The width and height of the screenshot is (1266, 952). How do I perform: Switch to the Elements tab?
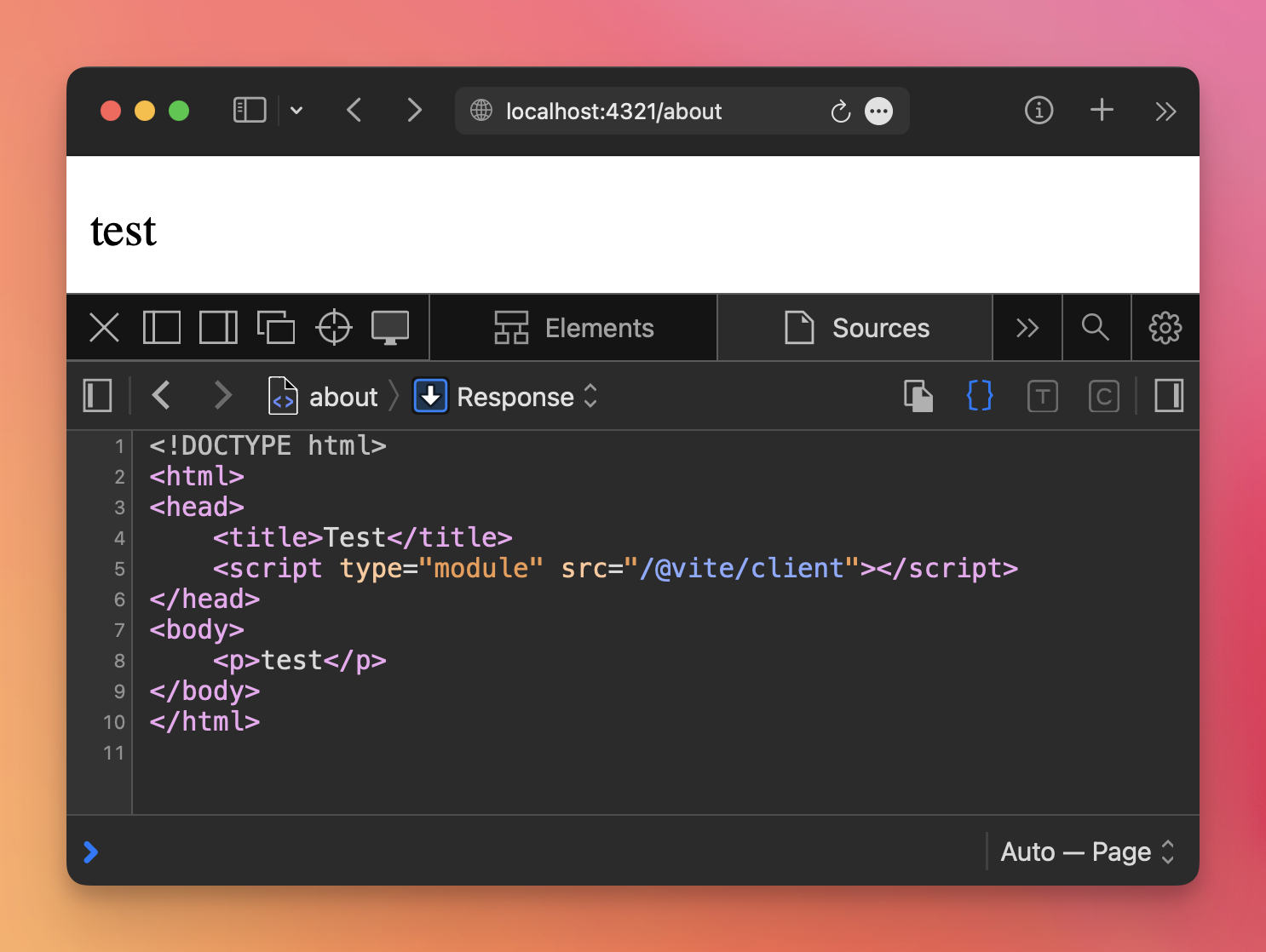tap(573, 328)
